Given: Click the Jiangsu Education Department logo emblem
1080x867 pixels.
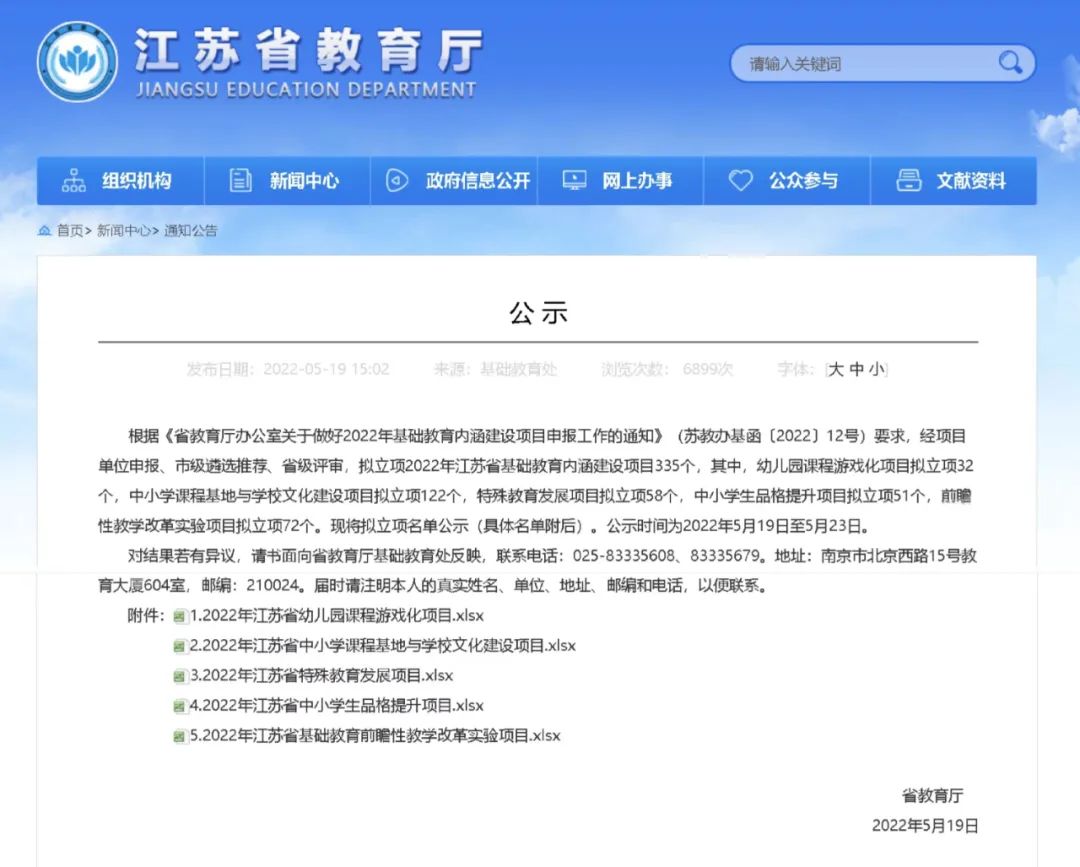Looking at the screenshot, I should [x=77, y=62].
